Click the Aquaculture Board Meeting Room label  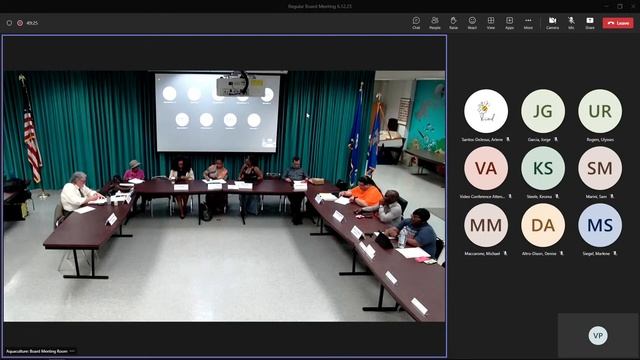[37, 351]
